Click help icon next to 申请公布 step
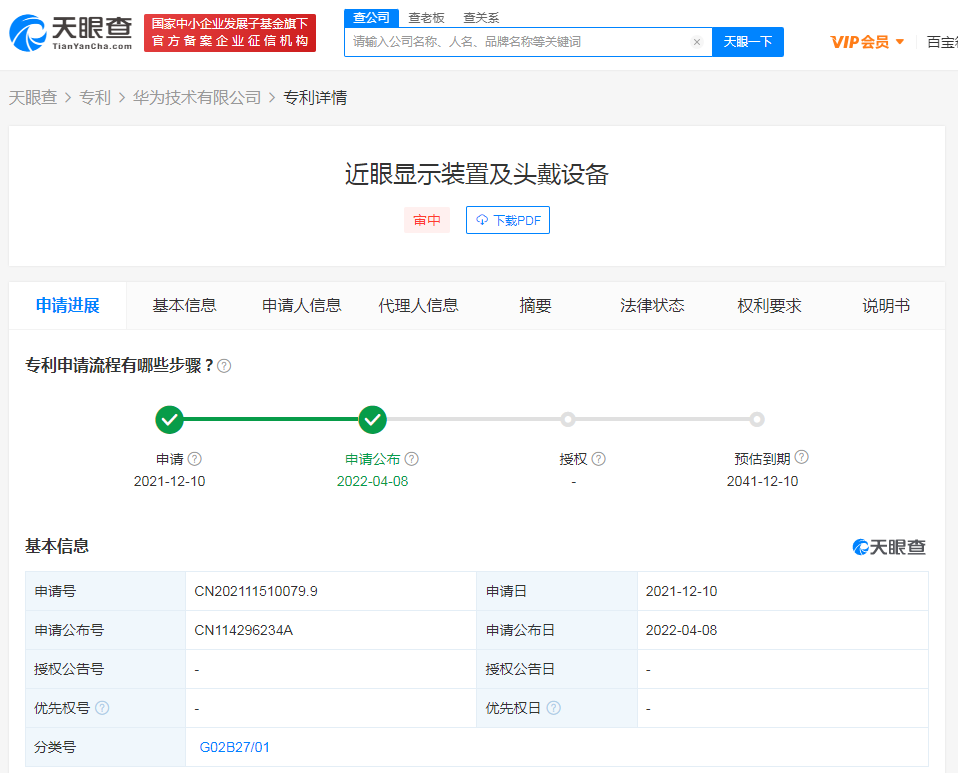 click(412, 459)
